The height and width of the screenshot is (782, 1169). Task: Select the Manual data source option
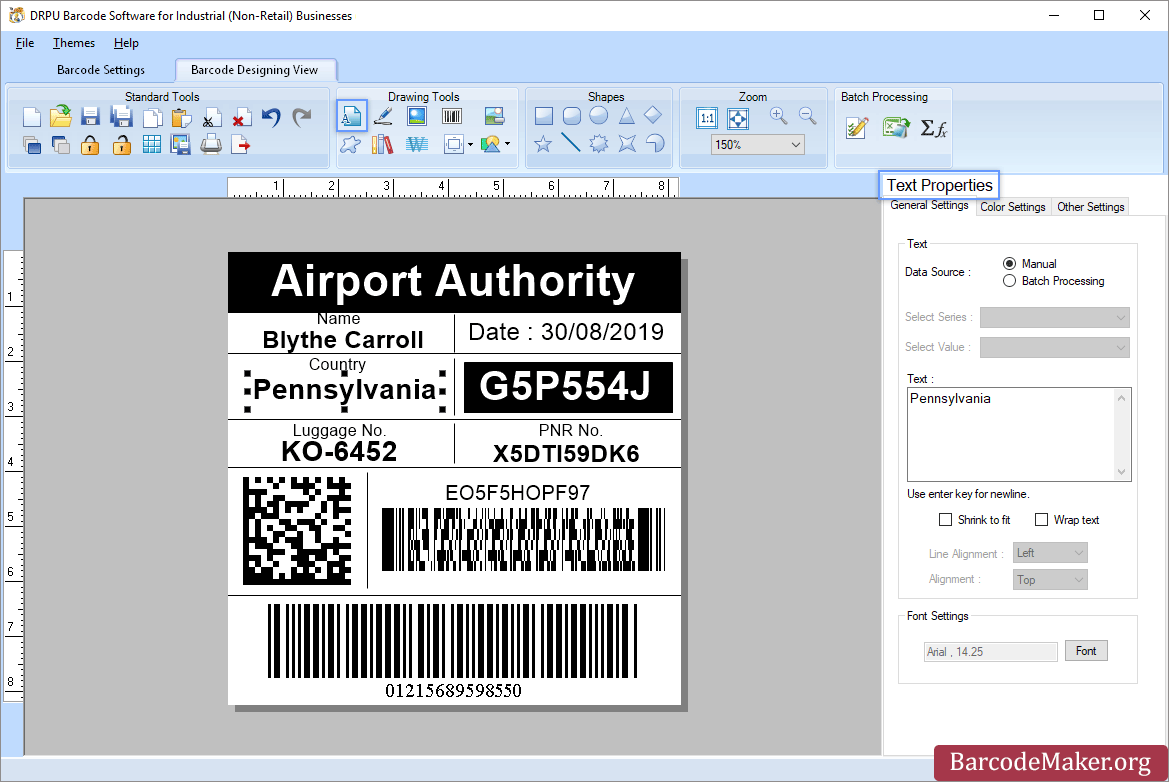1009,263
